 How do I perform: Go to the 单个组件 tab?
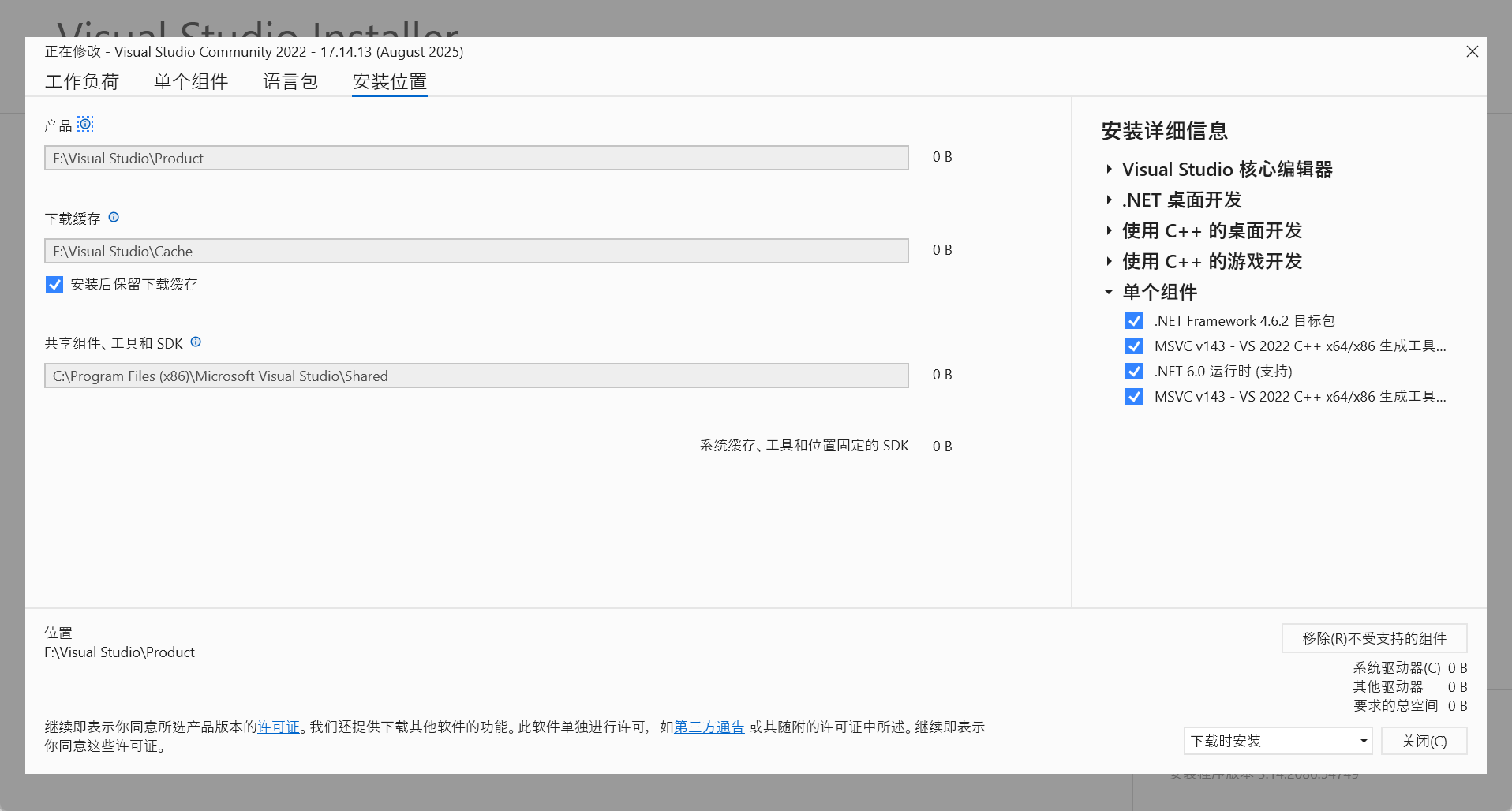point(191,81)
